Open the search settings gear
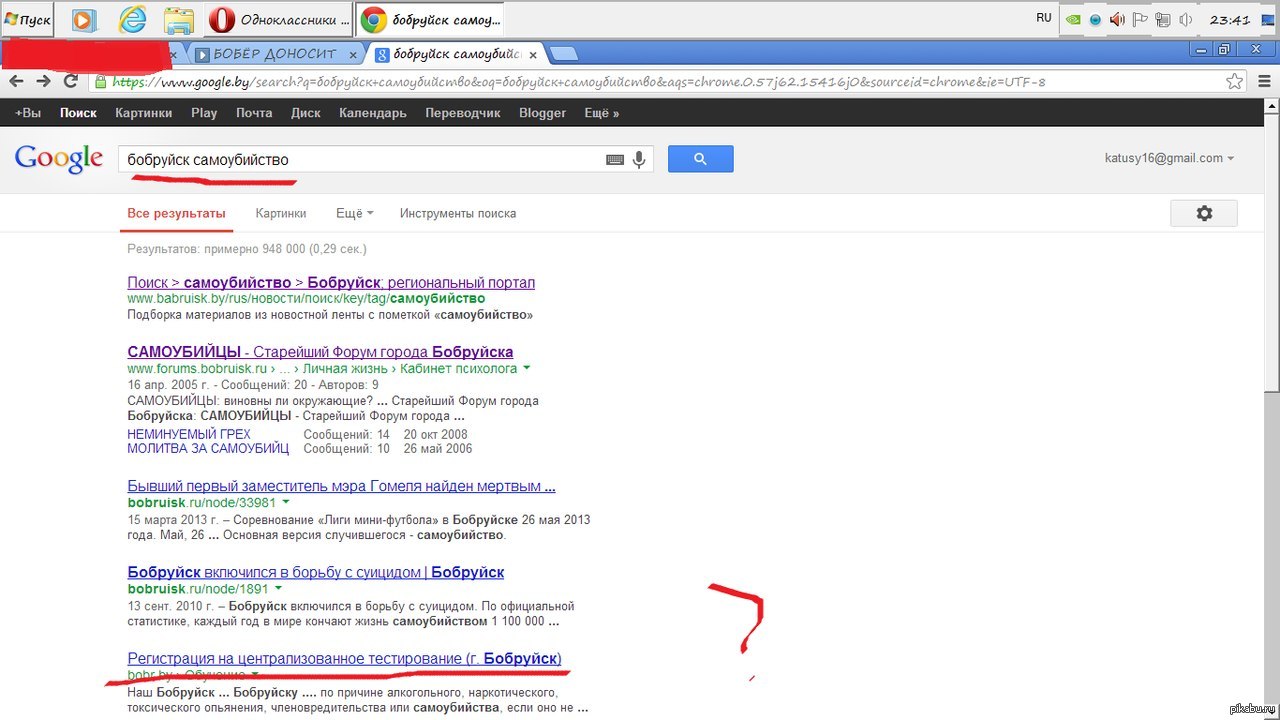Viewport: 1280px width, 720px height. pyautogui.click(x=1204, y=213)
